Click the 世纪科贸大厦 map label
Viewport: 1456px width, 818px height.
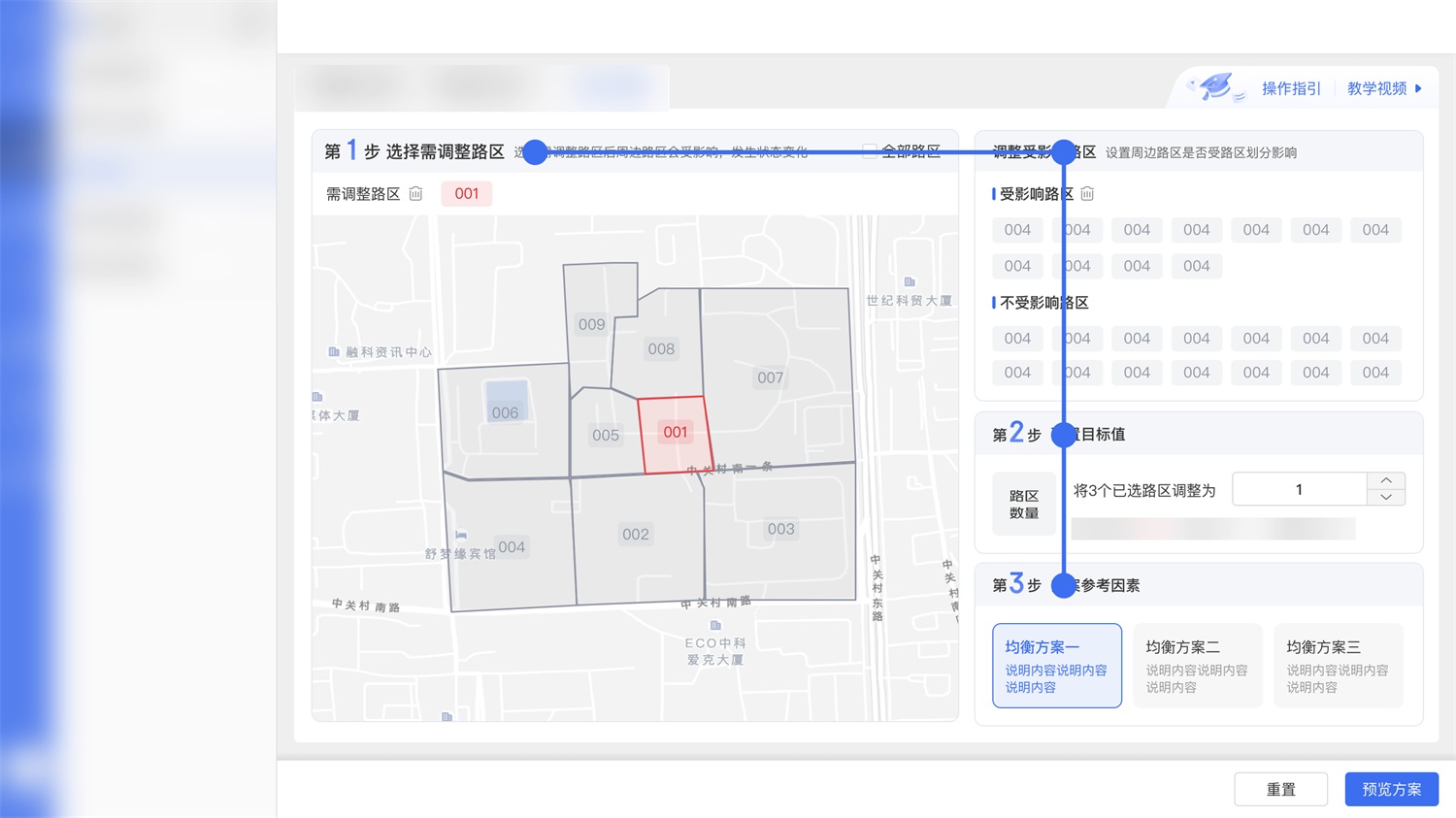[x=910, y=301]
